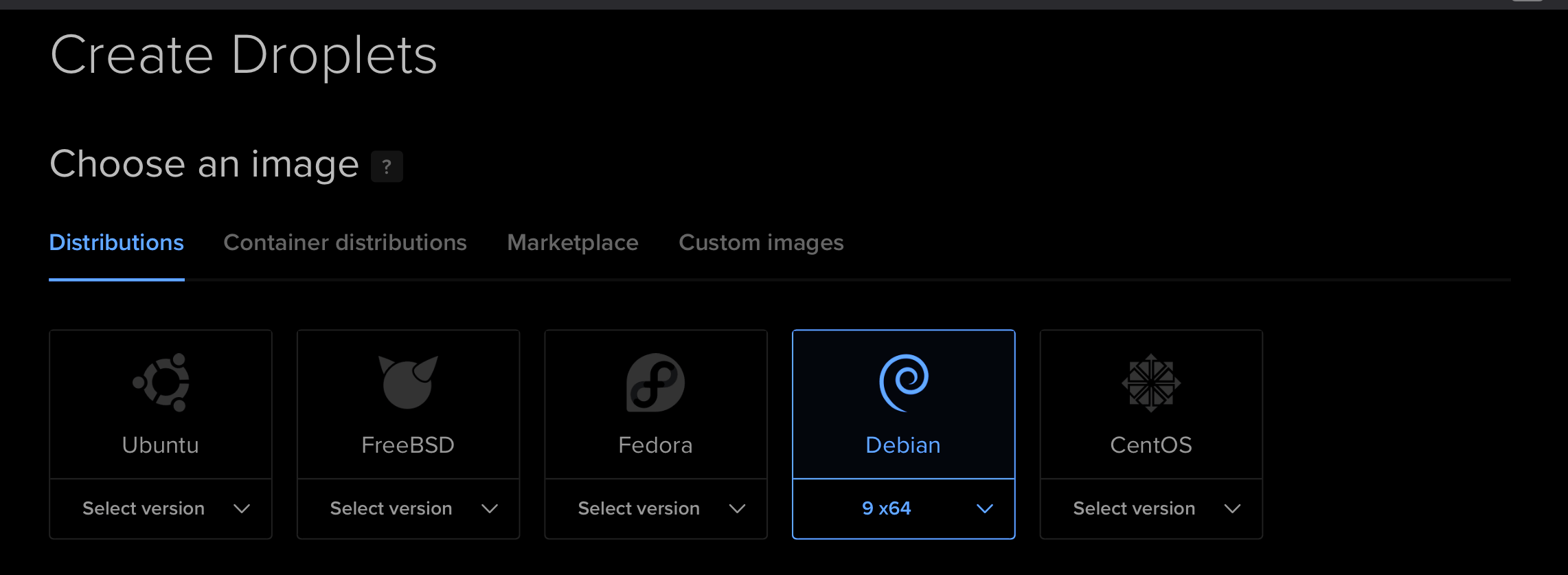The image size is (1568, 575).
Task: Open the Fedora Select version dropdown
Action: coord(655,509)
